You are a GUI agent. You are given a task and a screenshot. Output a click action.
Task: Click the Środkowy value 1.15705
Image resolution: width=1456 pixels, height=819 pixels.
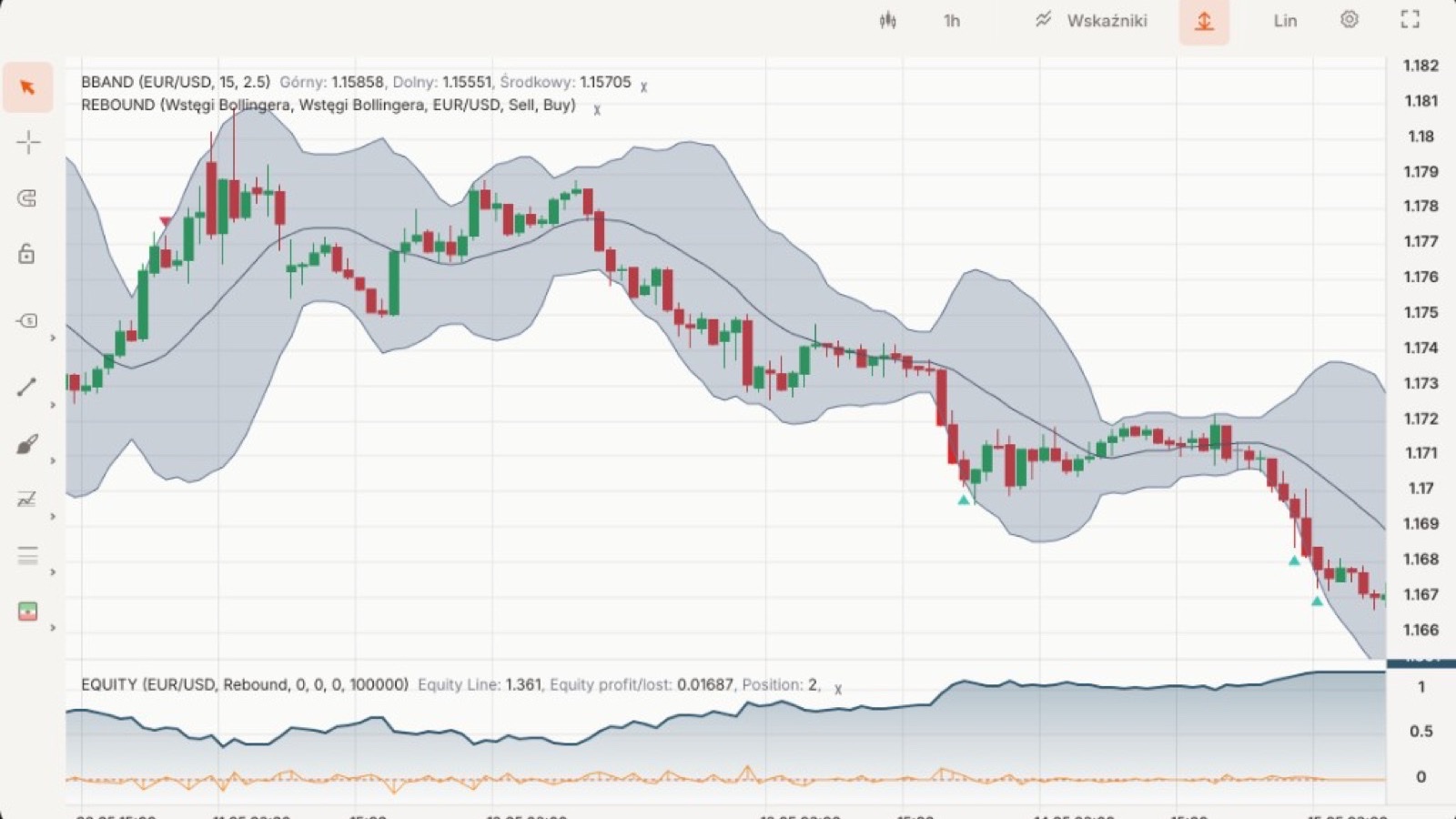coord(605,82)
